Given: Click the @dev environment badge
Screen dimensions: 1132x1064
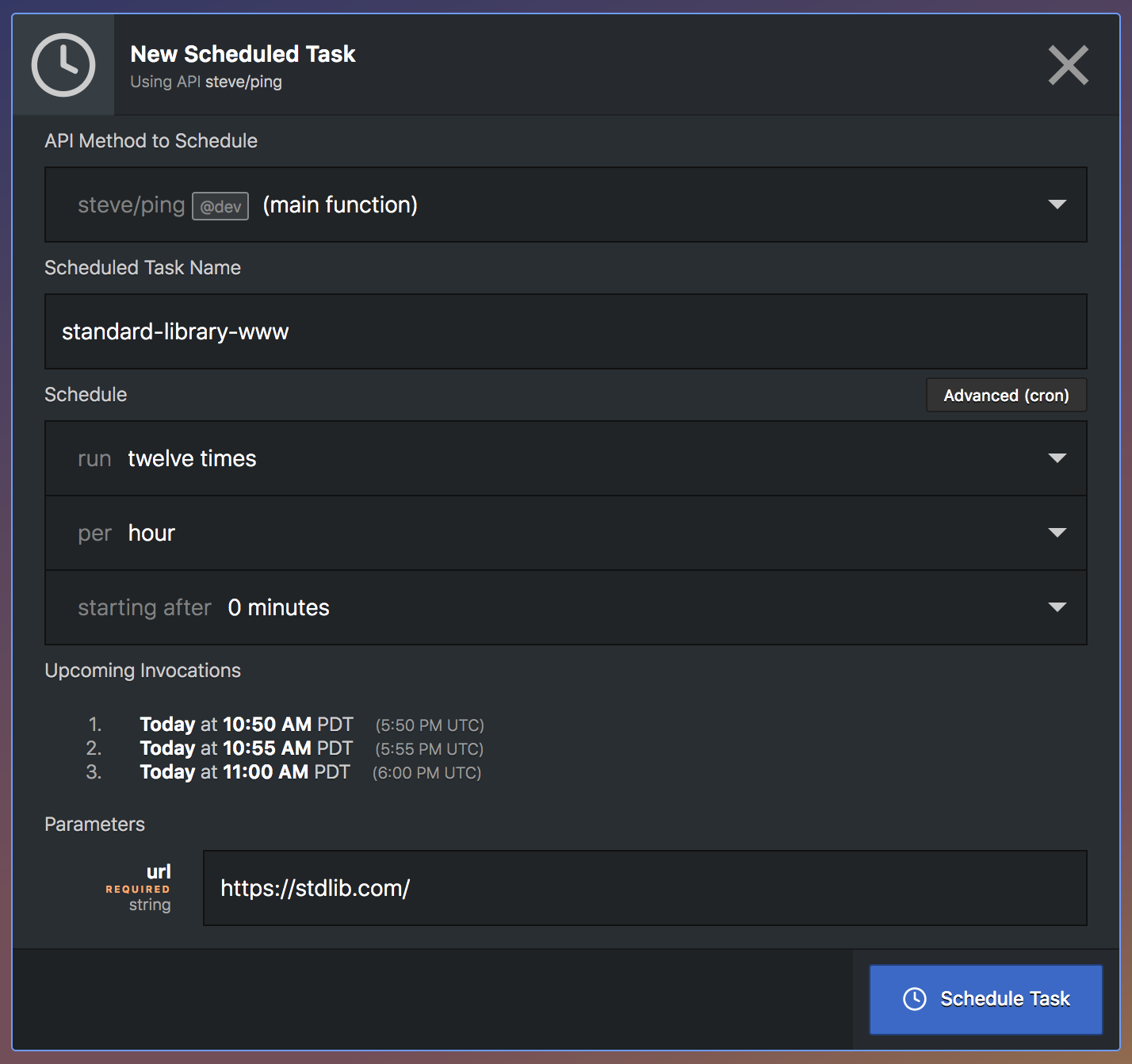Looking at the screenshot, I should pos(220,206).
